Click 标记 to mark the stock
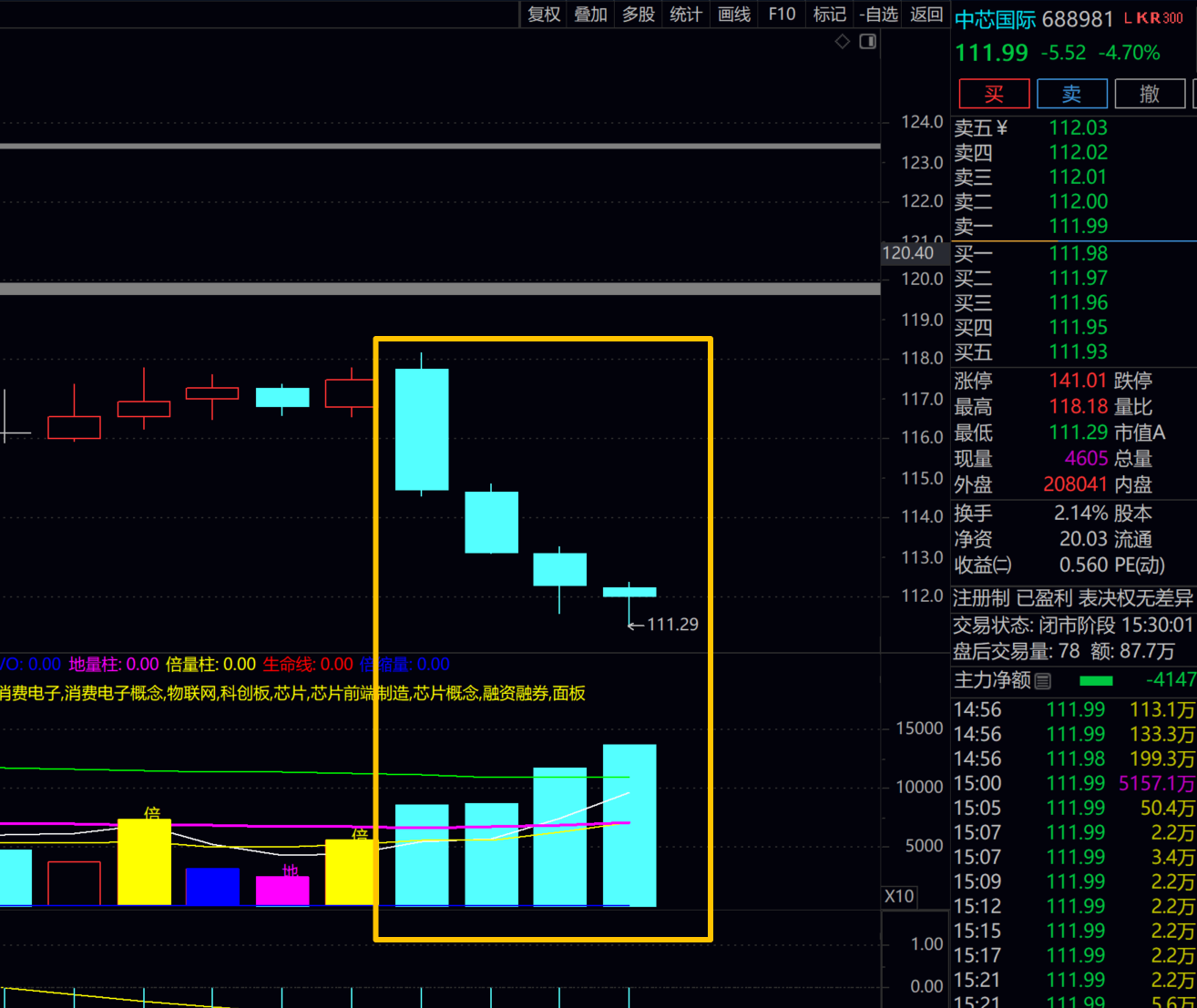The width and height of the screenshot is (1197, 1008). pyautogui.click(x=829, y=15)
